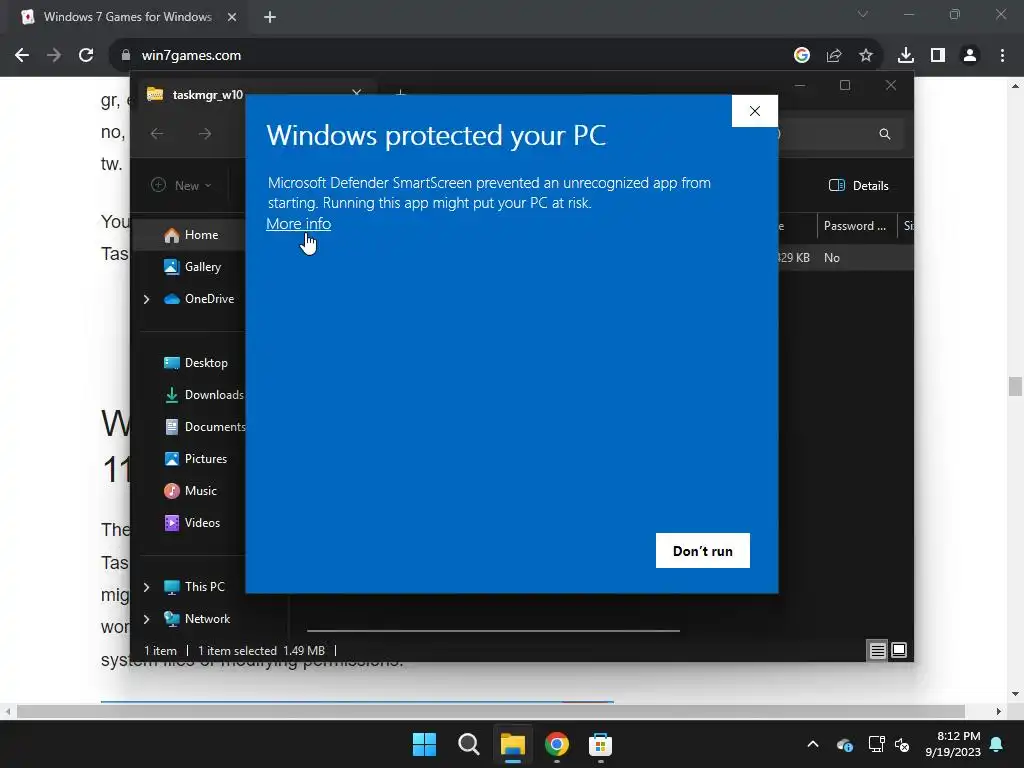Open Chrome downloads icon
Screen dimensions: 1024x768
click(905, 56)
